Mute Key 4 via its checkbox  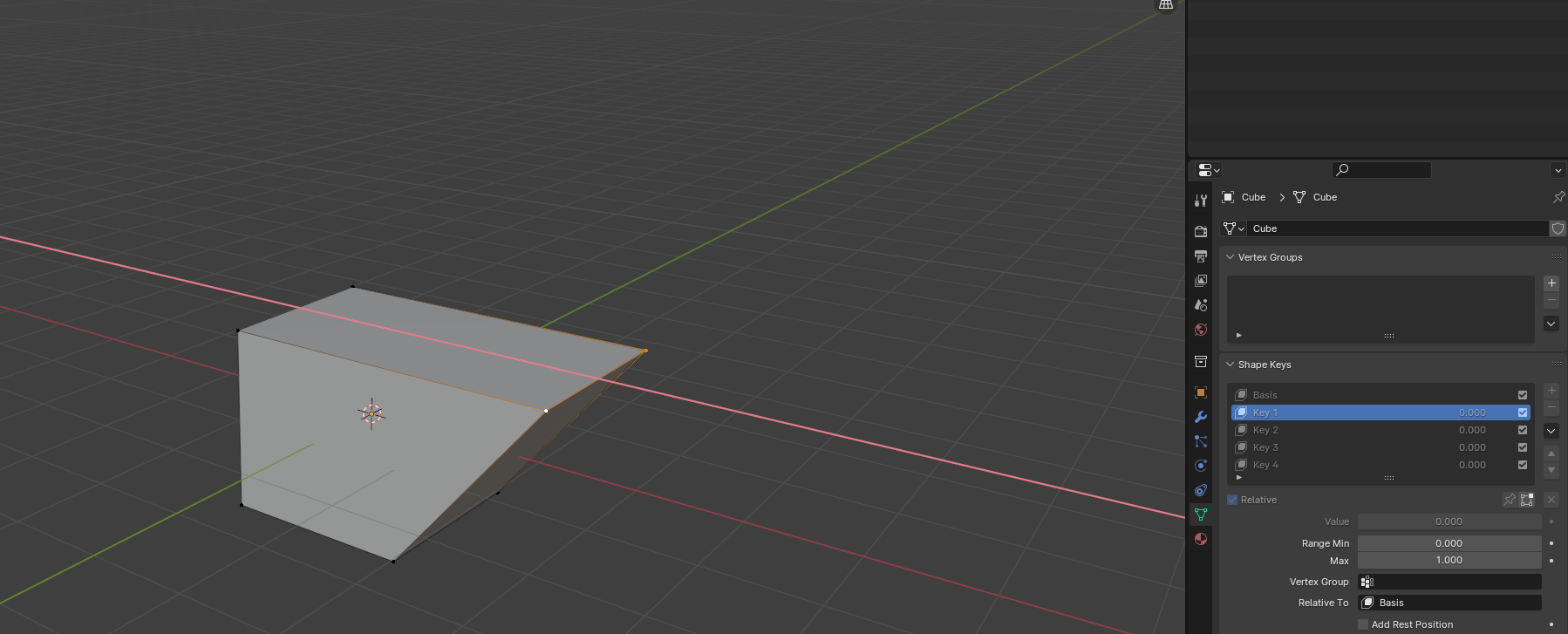click(1523, 465)
